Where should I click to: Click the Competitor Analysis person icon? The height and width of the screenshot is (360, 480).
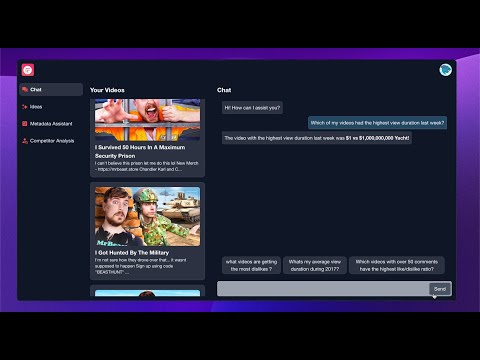(25, 141)
